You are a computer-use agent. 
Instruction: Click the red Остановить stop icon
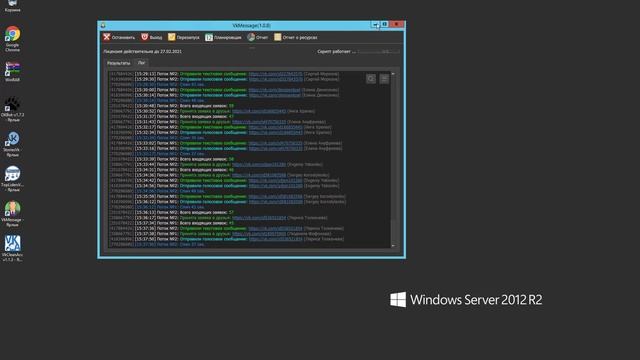(x=107, y=37)
